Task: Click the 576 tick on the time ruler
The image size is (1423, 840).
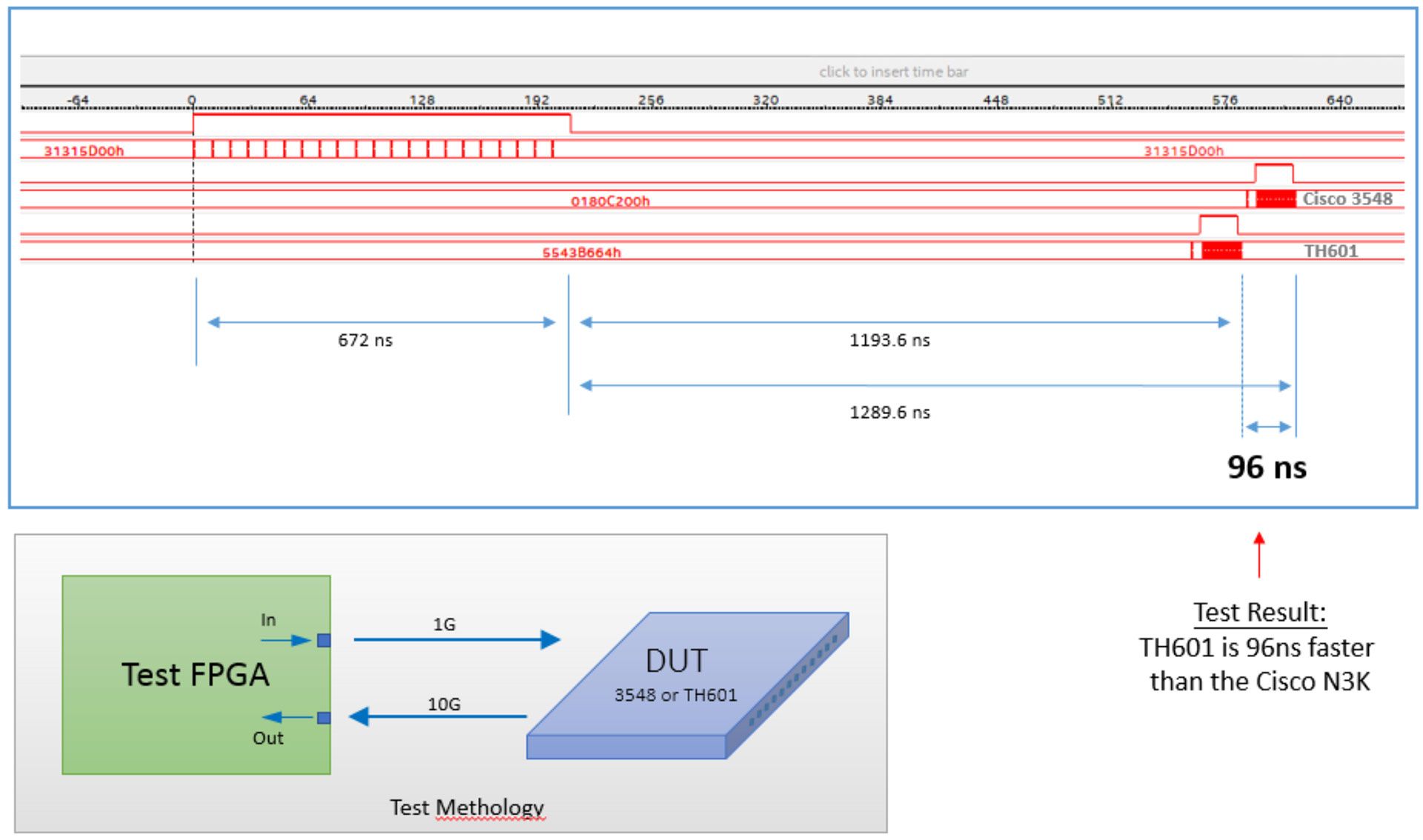Action: (x=1224, y=100)
